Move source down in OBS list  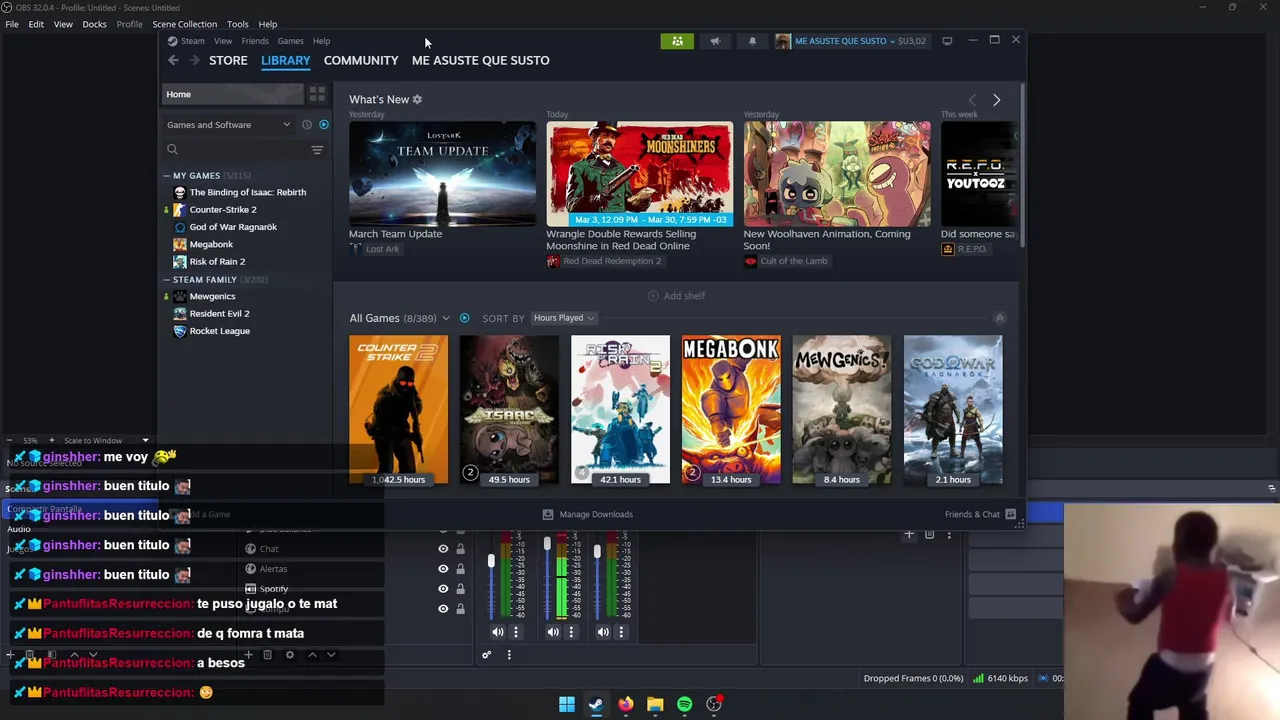[331, 655]
